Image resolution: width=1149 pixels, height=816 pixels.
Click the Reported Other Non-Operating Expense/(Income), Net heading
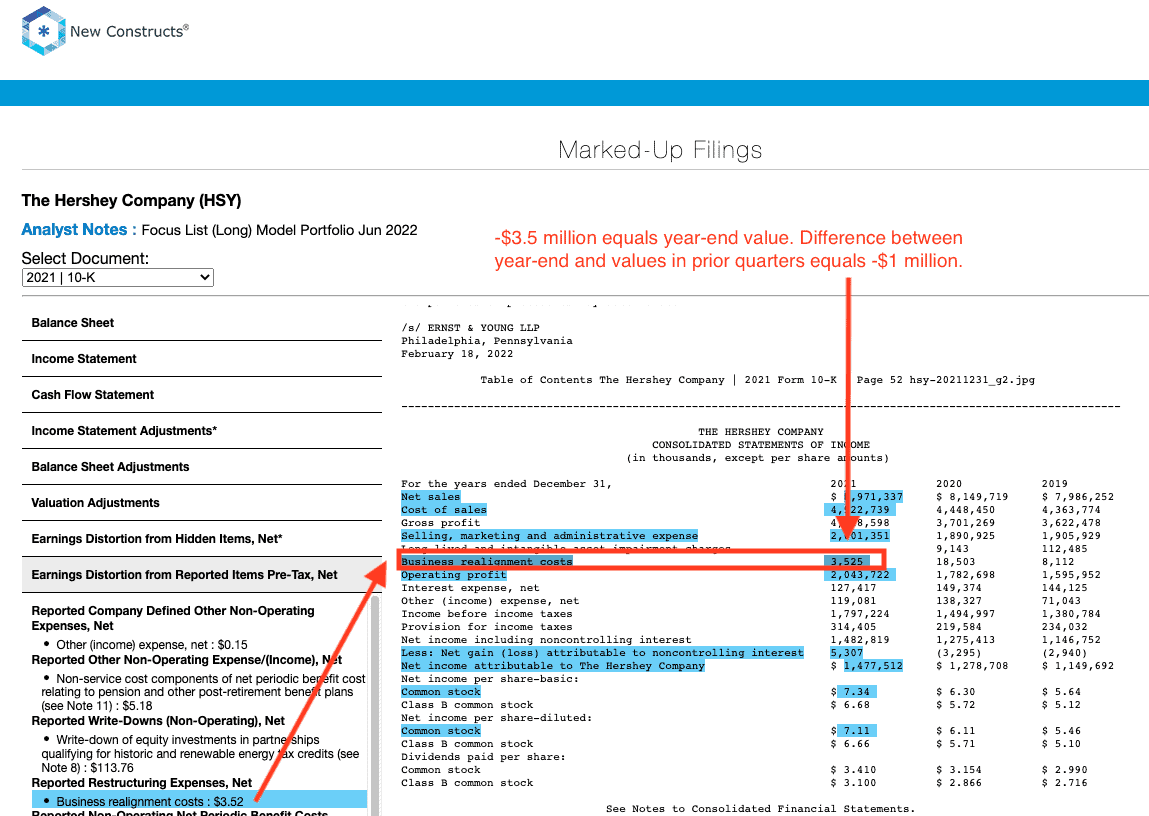[x=187, y=660]
